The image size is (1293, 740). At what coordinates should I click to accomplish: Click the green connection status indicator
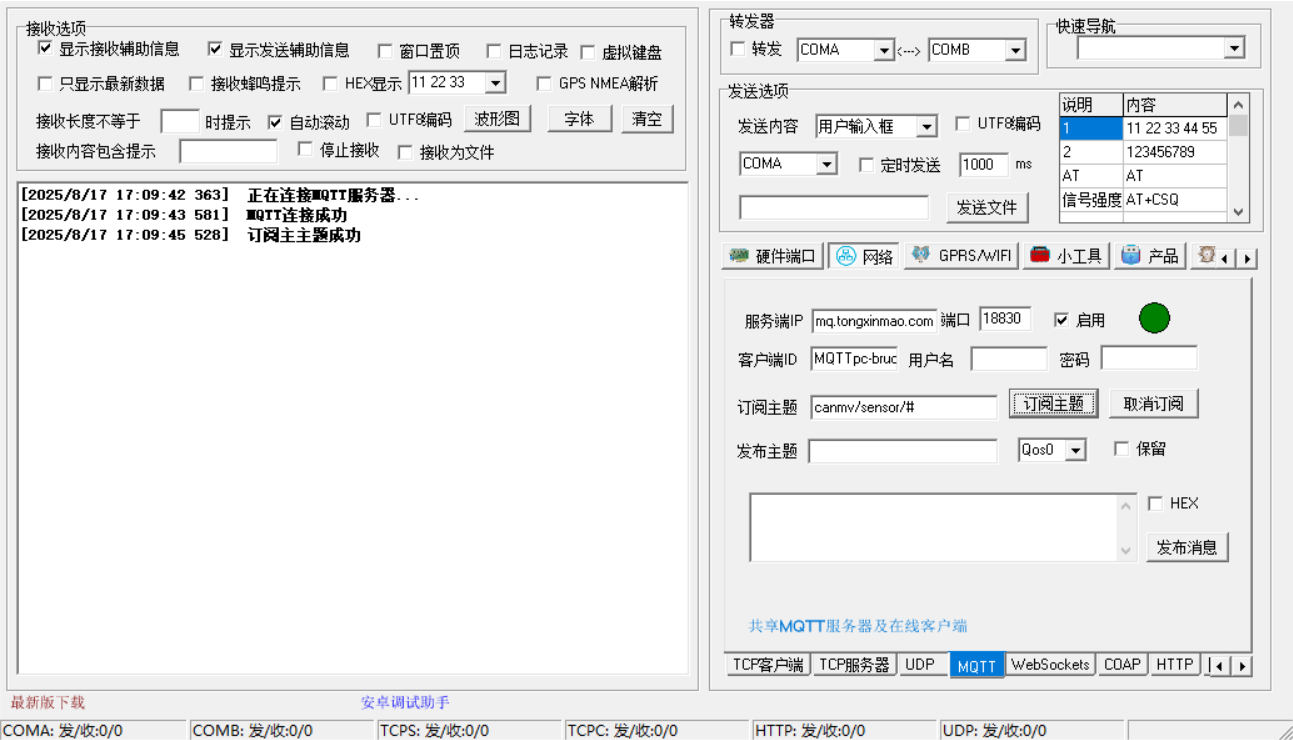coord(1154,319)
